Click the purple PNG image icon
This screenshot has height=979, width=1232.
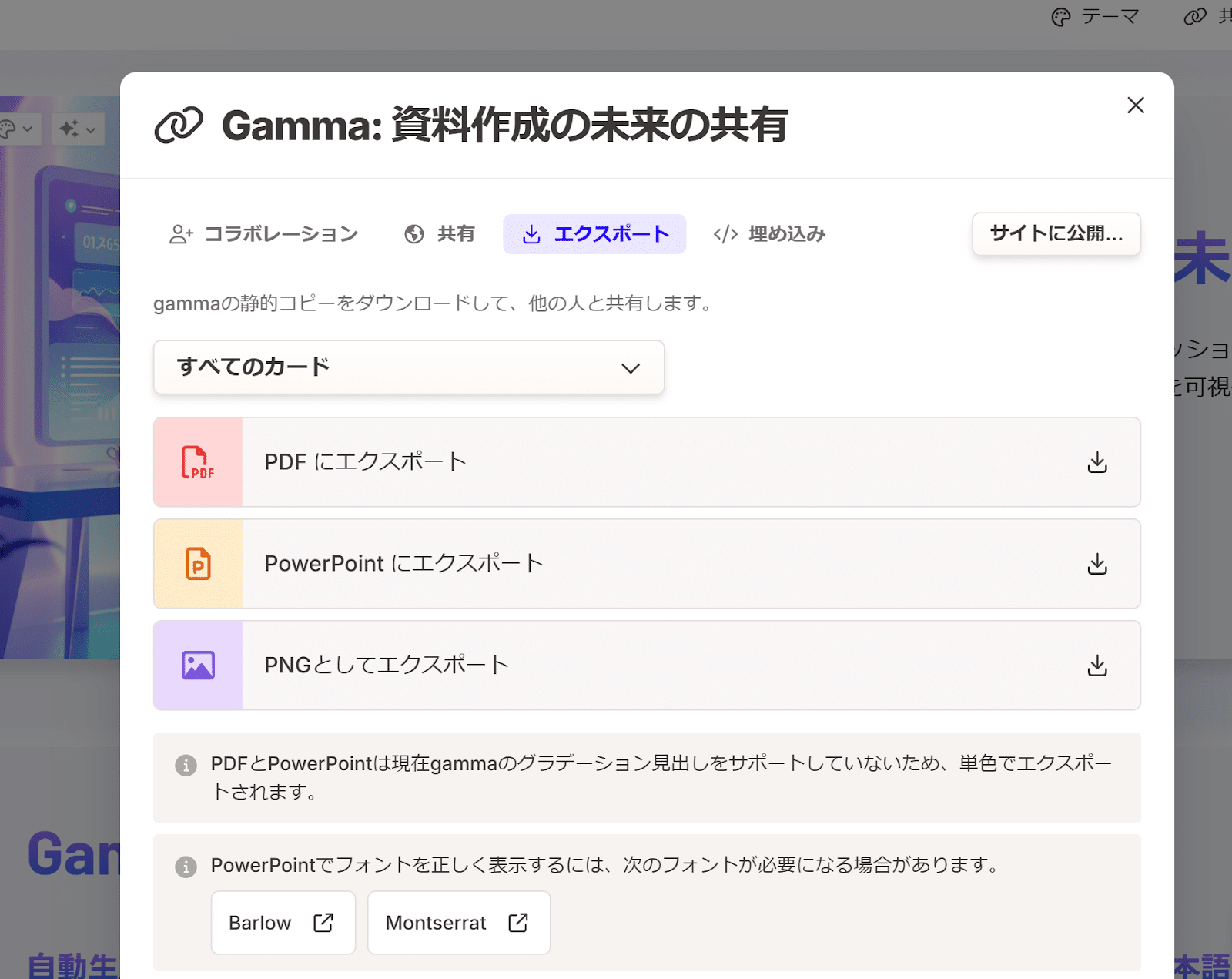(x=198, y=666)
